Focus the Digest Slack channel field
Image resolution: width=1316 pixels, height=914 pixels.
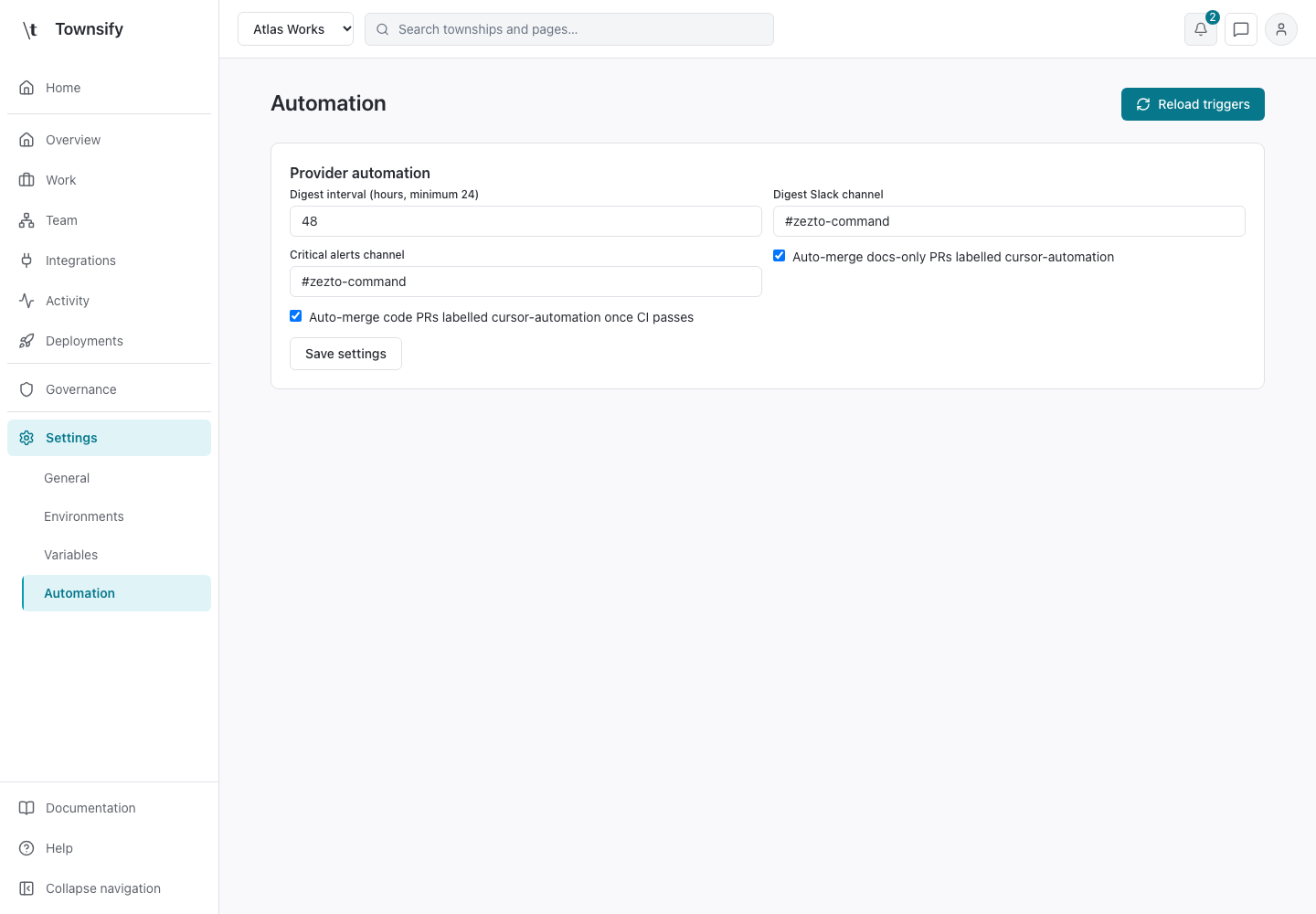tap(1009, 221)
